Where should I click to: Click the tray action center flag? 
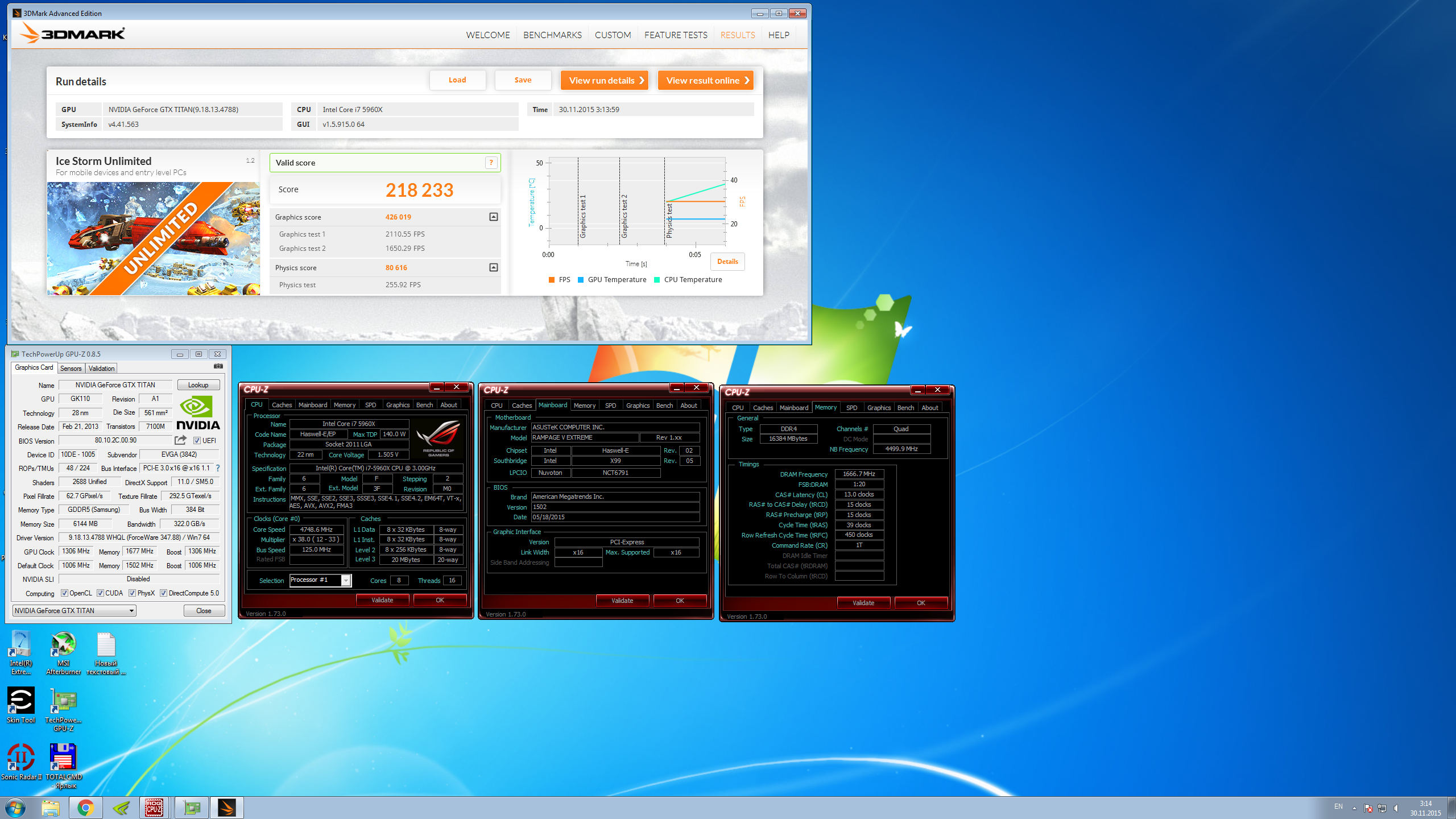(1368, 808)
